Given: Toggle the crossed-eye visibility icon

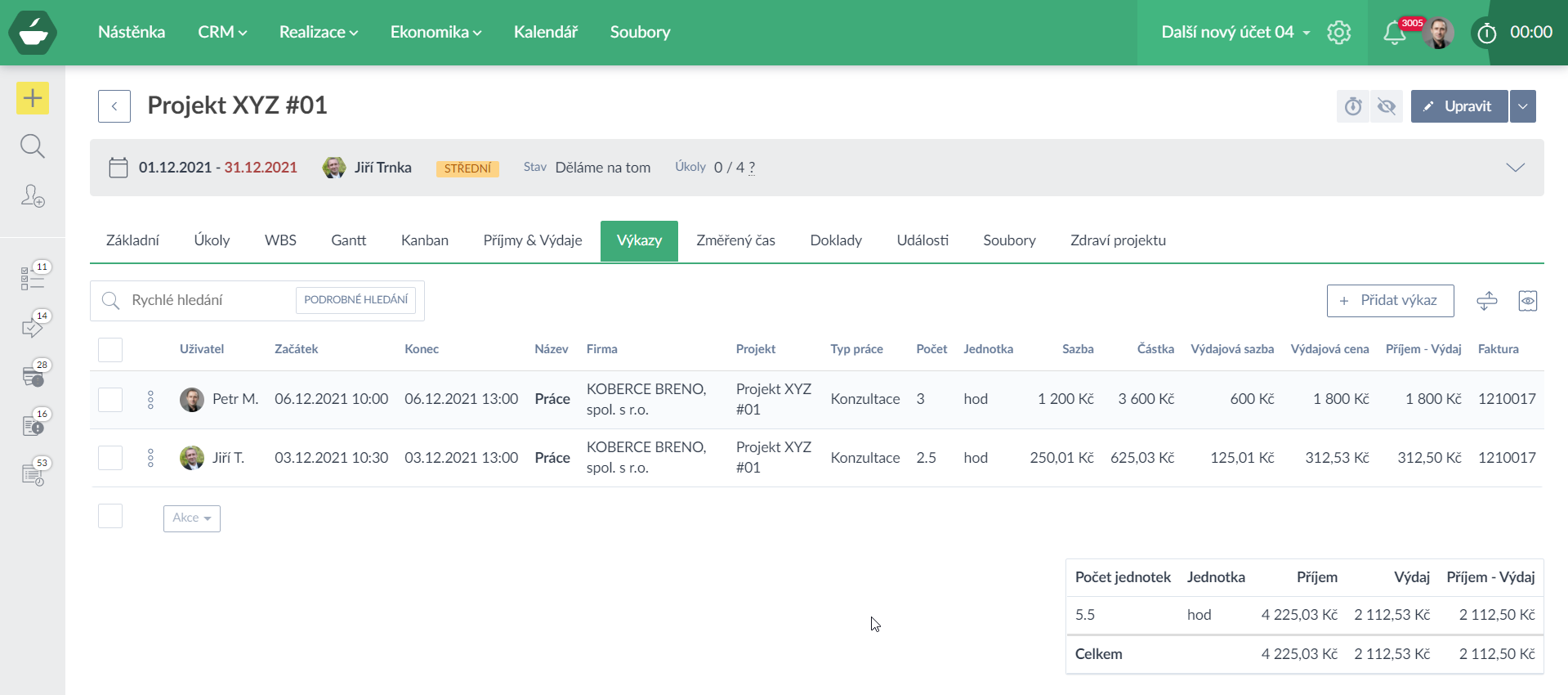Looking at the screenshot, I should (1387, 106).
